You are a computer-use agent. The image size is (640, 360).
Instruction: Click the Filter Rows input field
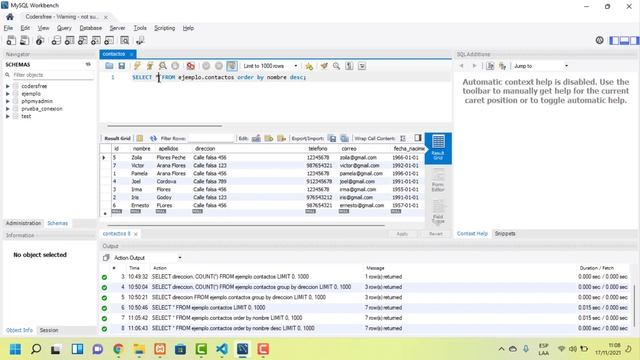pyautogui.click(x=211, y=138)
